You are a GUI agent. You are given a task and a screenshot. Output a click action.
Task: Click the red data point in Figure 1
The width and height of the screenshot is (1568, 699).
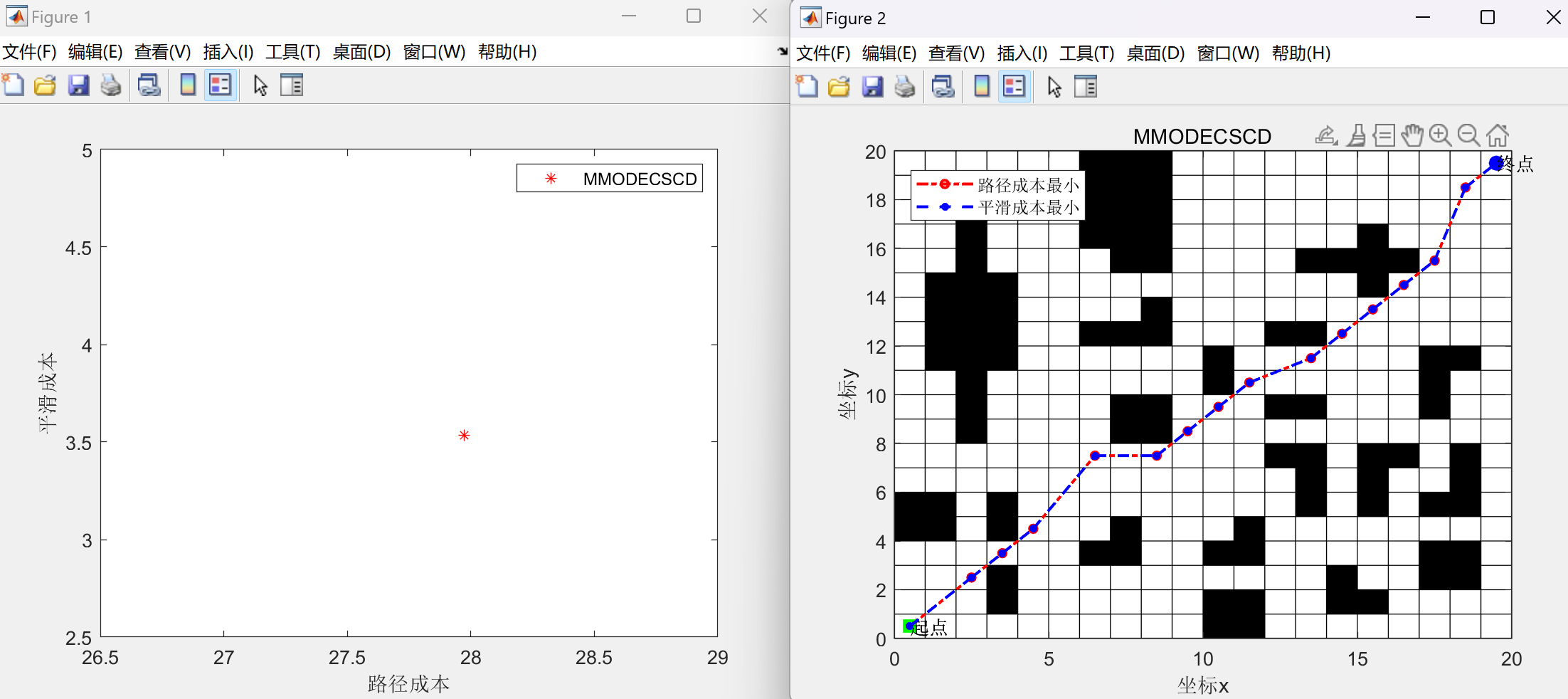(x=464, y=435)
